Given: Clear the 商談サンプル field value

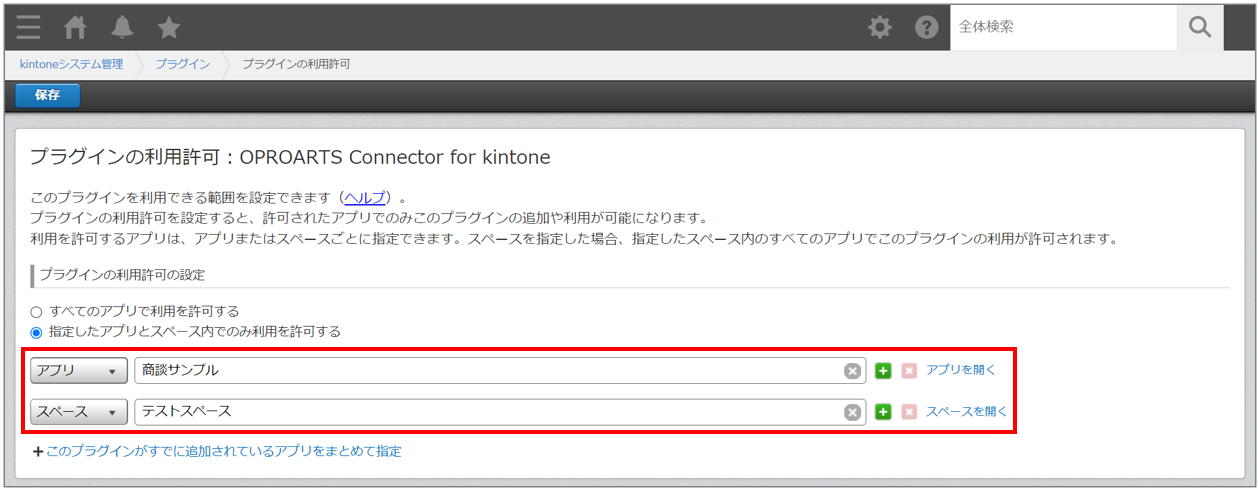Looking at the screenshot, I should [x=852, y=371].
